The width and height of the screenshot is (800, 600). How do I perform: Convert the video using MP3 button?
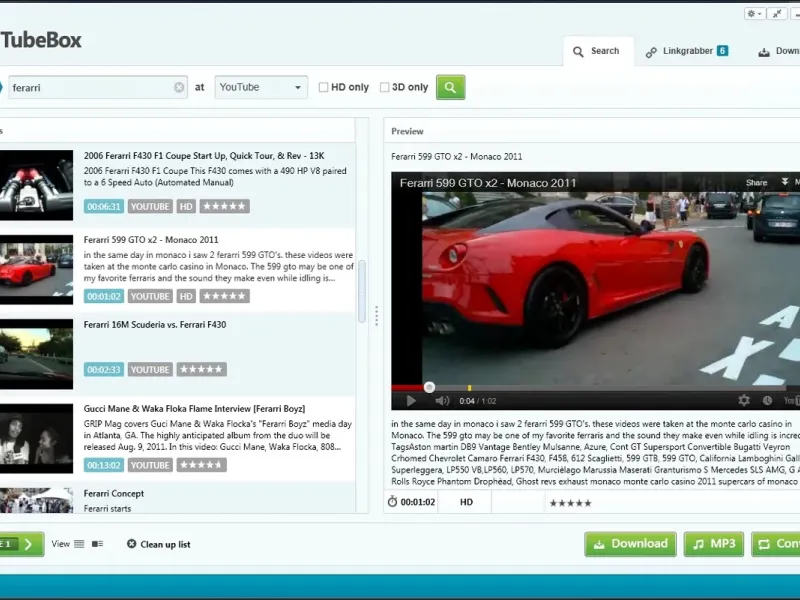(x=713, y=544)
